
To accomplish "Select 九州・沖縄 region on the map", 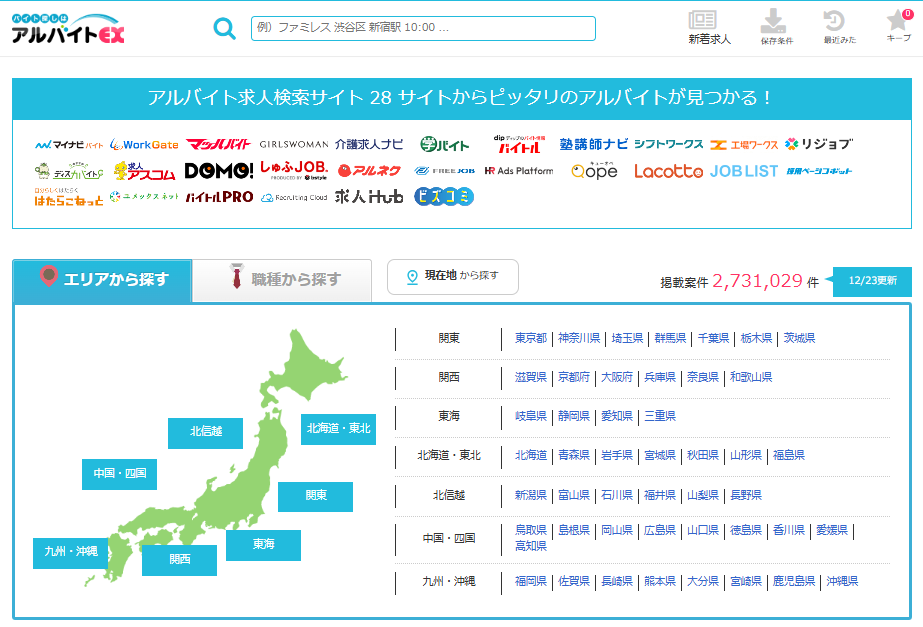I will click(71, 552).
